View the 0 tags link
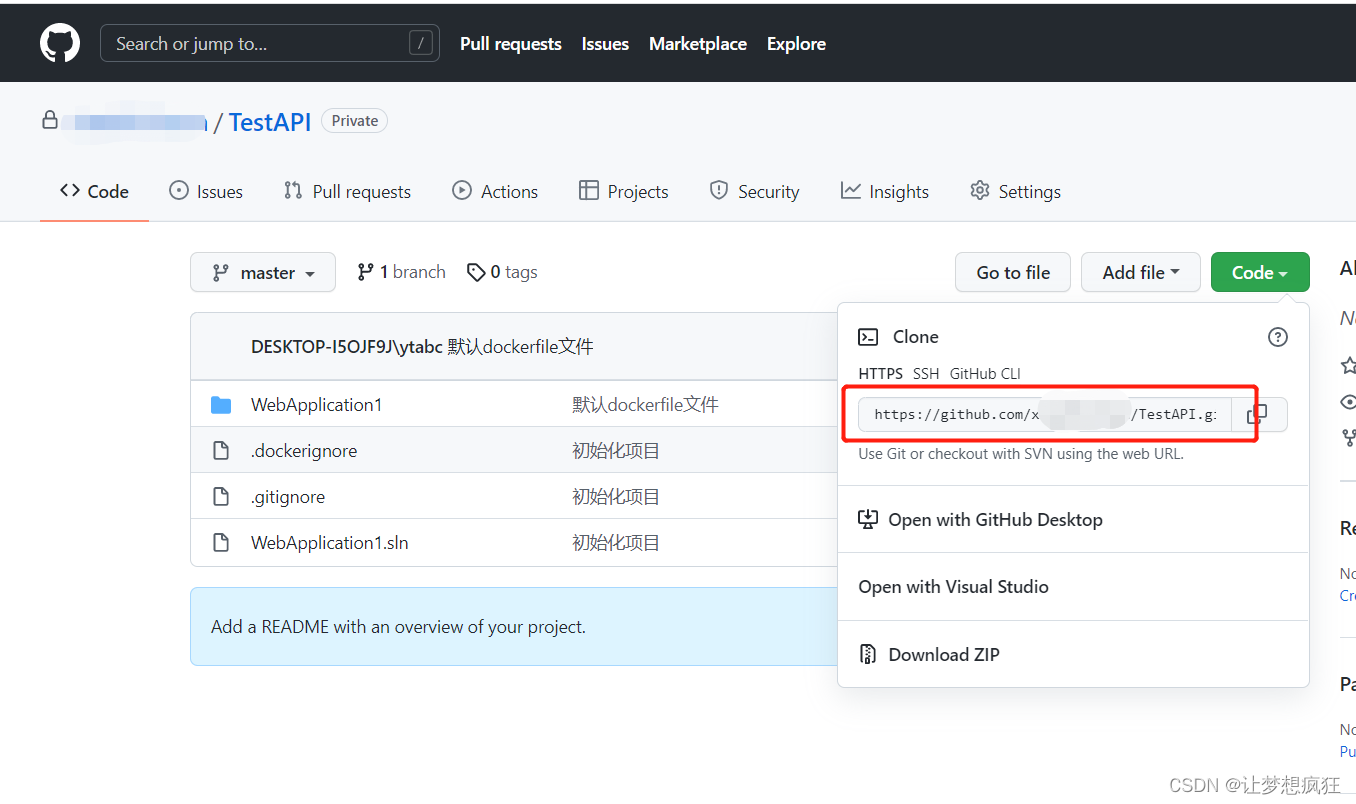This screenshot has width=1356, height=804. (x=502, y=272)
